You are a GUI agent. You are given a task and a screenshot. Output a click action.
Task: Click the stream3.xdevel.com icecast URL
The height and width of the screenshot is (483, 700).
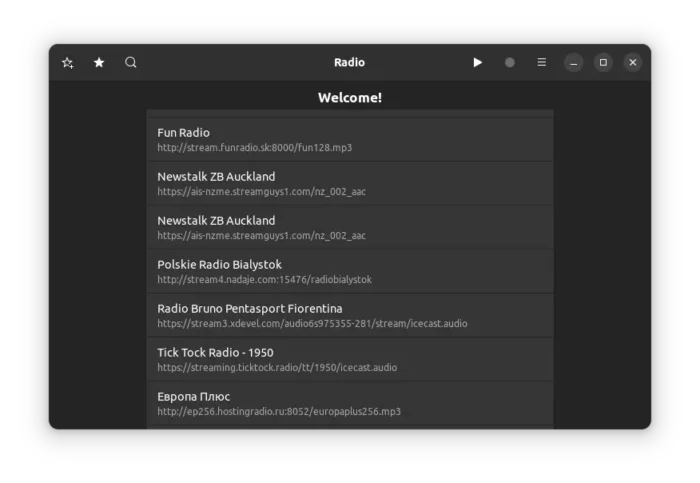click(x=312, y=324)
